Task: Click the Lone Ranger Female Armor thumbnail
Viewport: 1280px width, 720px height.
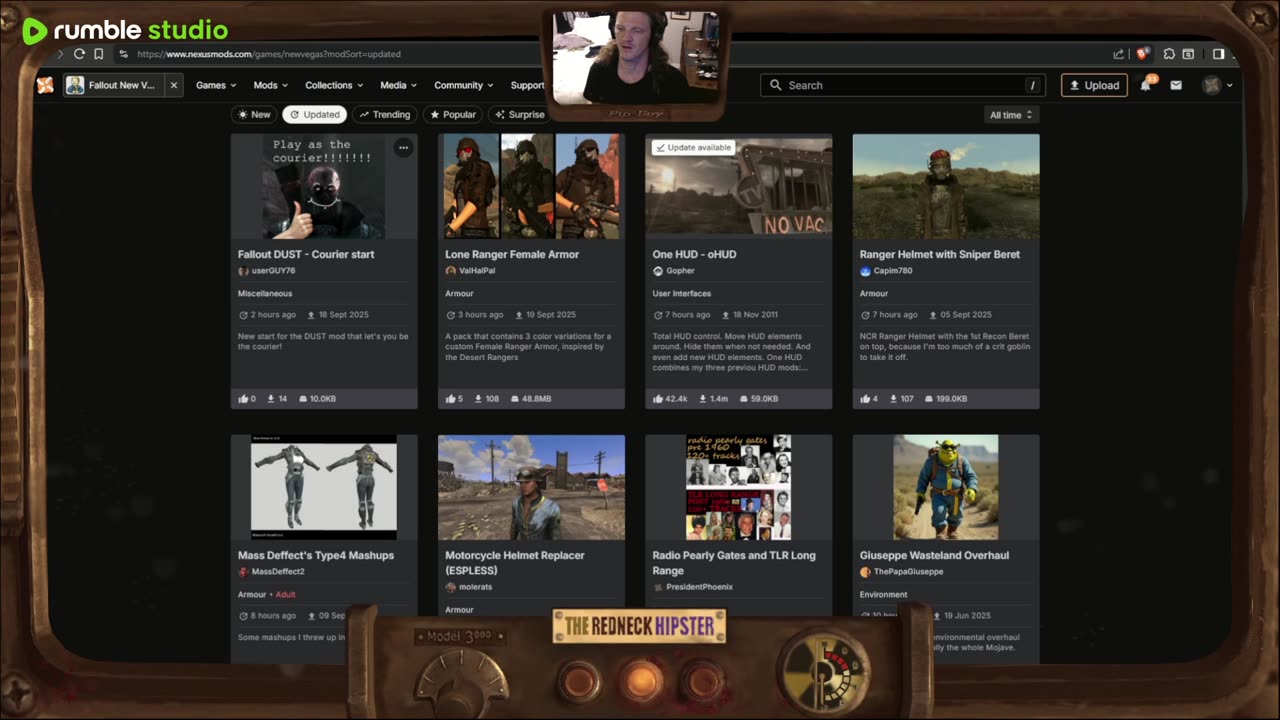Action: 531,187
